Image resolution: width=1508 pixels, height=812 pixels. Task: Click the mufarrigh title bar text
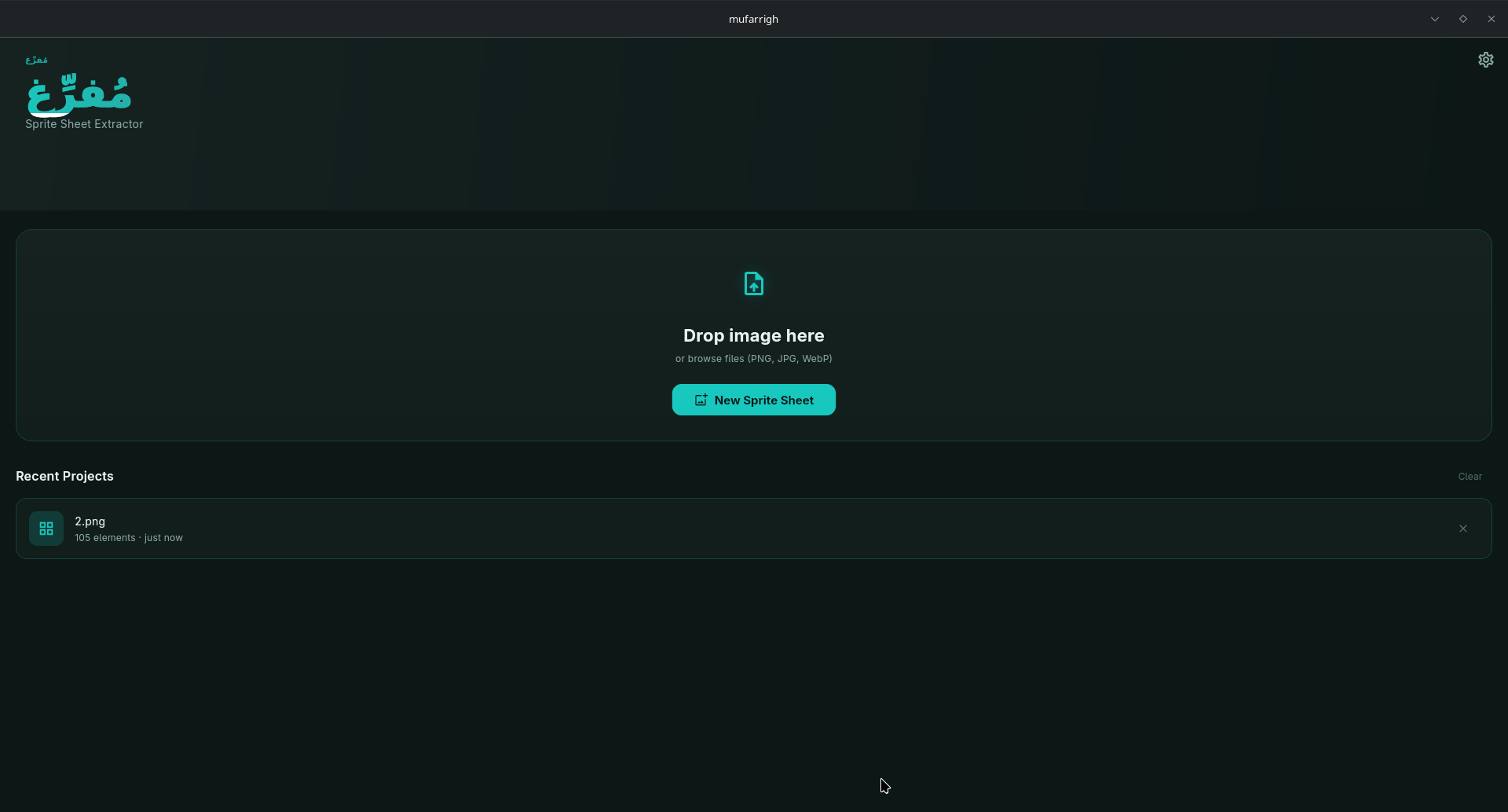pyautogui.click(x=753, y=19)
